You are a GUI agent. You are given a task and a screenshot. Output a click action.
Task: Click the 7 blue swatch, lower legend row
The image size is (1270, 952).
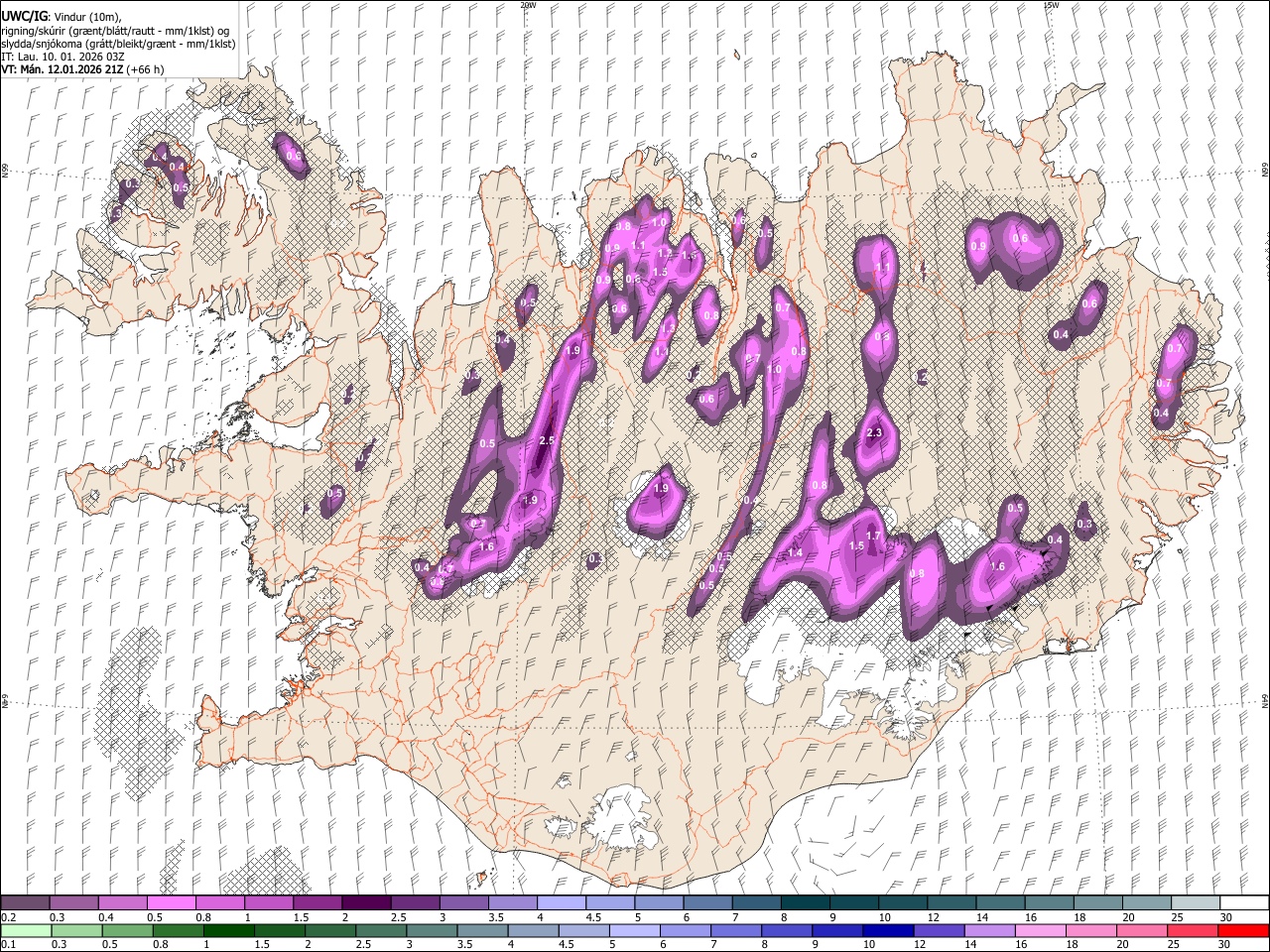(735, 930)
